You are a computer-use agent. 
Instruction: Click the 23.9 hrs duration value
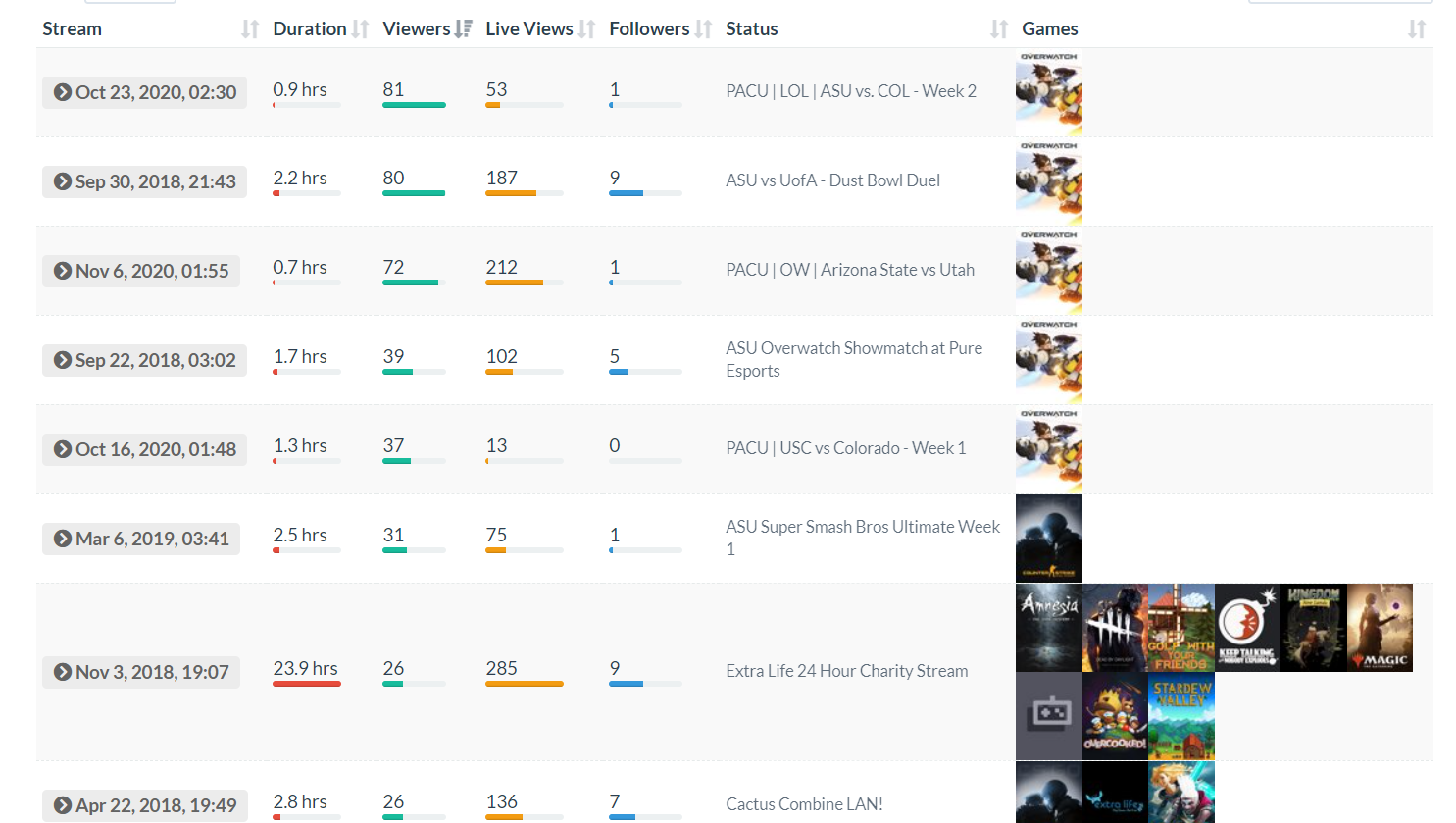(306, 668)
